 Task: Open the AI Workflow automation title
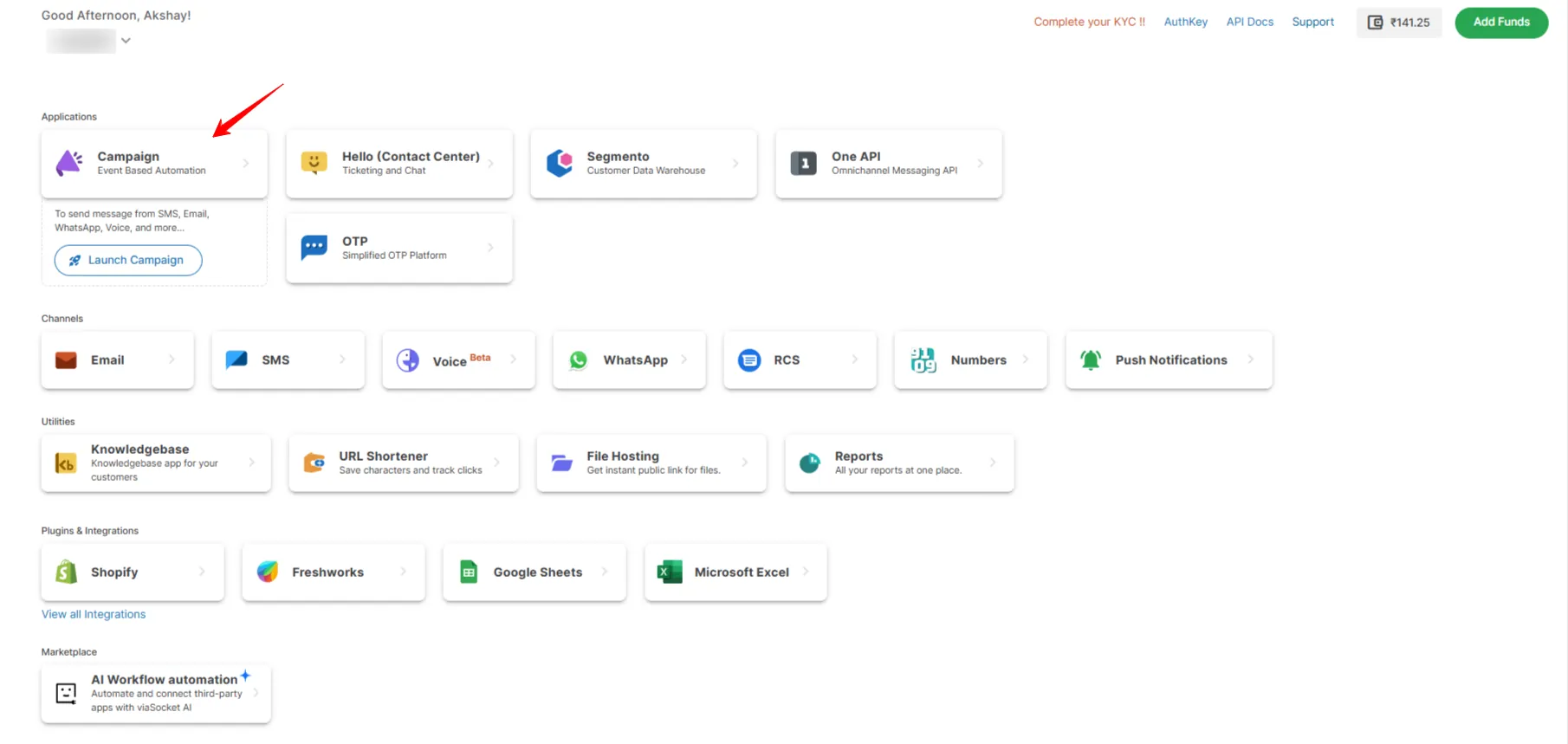pyautogui.click(x=164, y=680)
